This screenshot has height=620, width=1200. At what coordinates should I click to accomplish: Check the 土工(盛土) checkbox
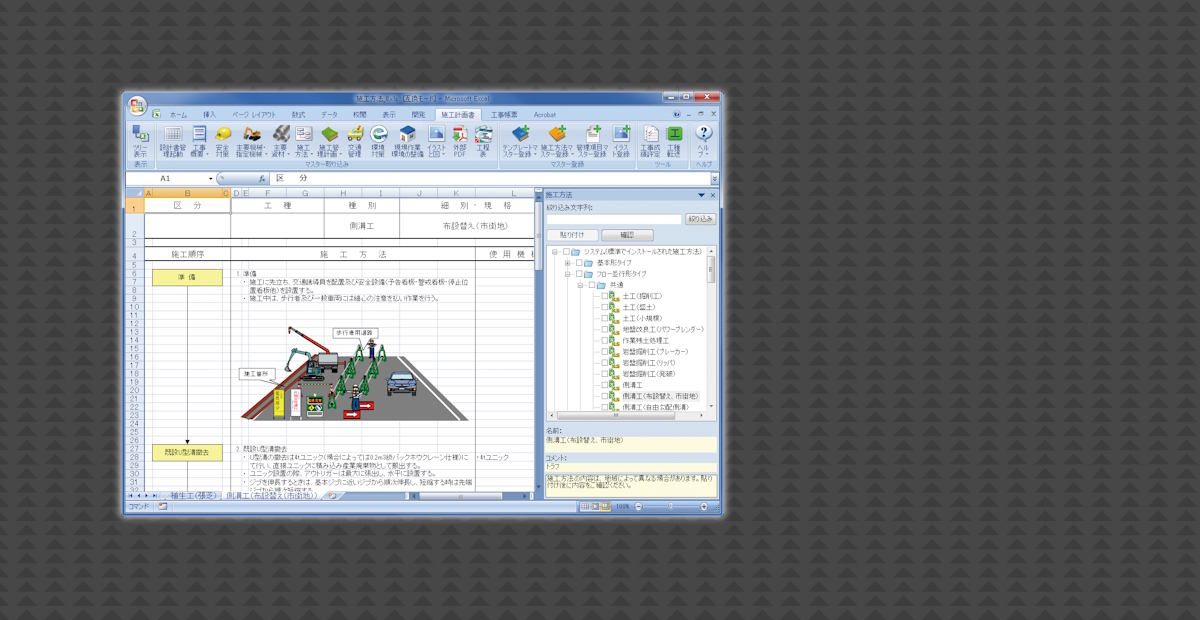coord(605,307)
